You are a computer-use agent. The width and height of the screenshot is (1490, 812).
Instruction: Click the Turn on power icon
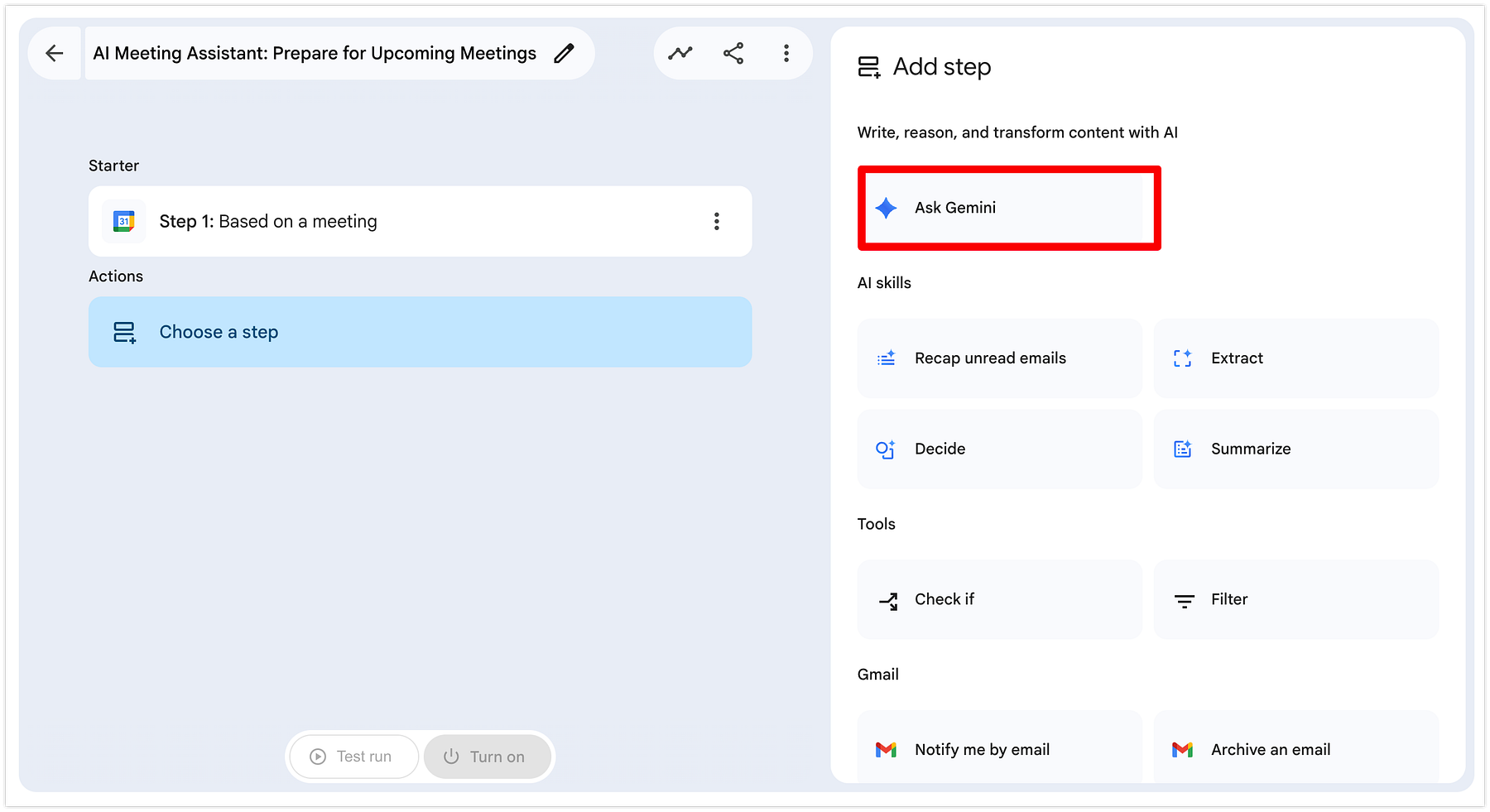[451, 757]
